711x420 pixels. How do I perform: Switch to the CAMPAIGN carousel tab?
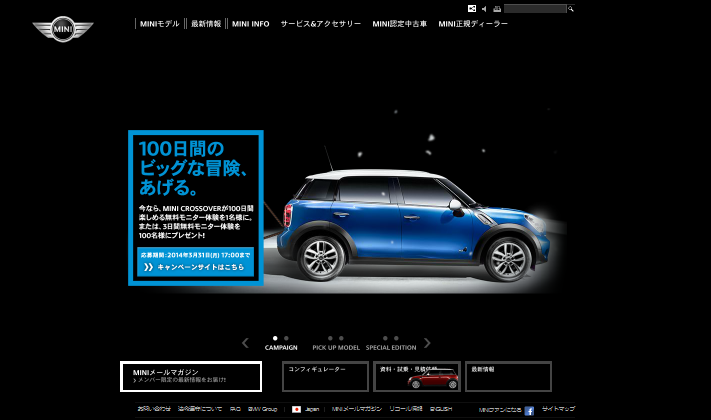(281, 347)
